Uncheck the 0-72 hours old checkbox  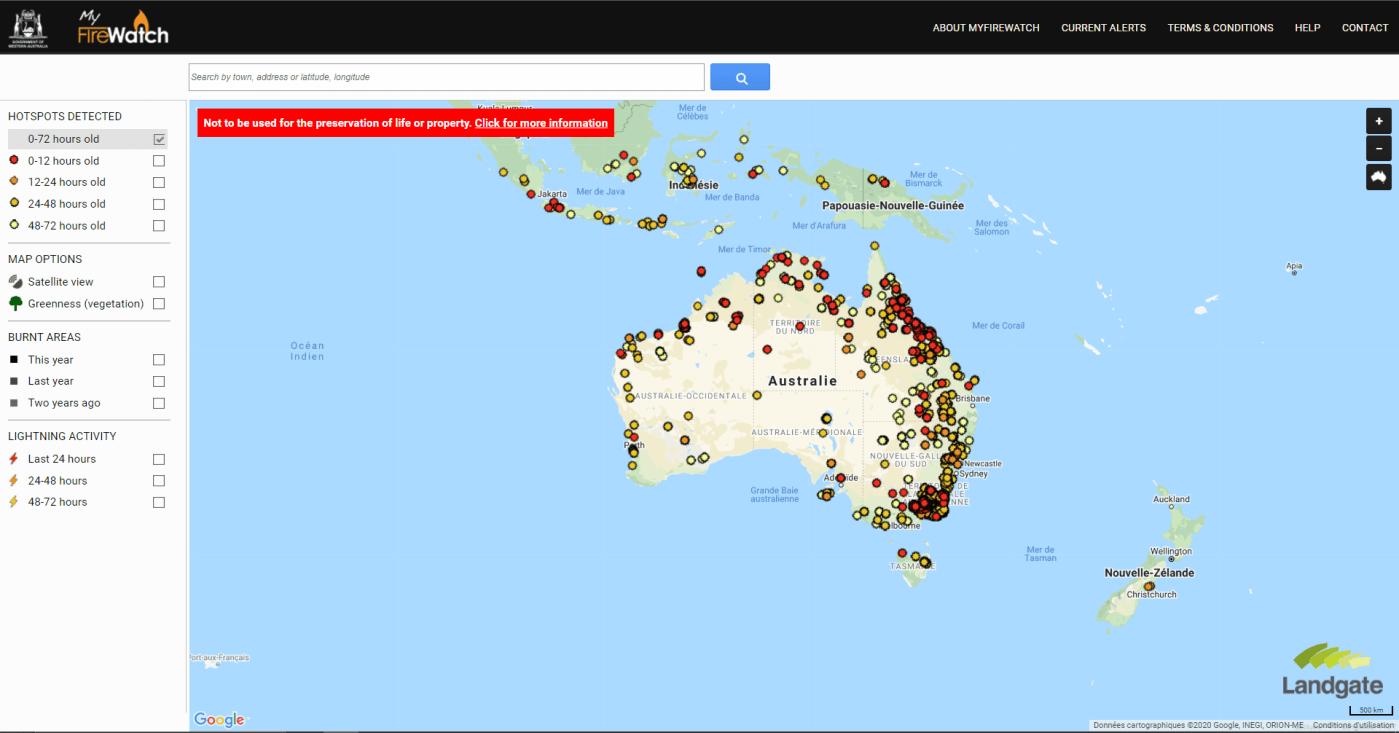pyautogui.click(x=159, y=139)
